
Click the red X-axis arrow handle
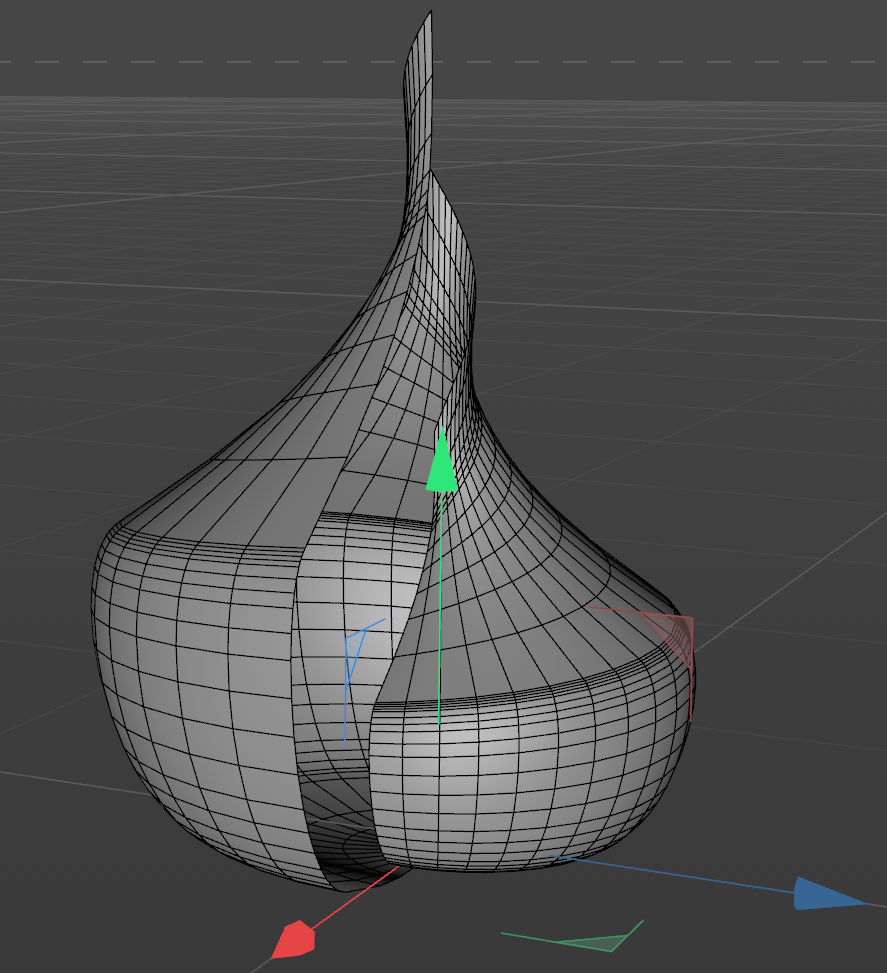click(x=294, y=939)
